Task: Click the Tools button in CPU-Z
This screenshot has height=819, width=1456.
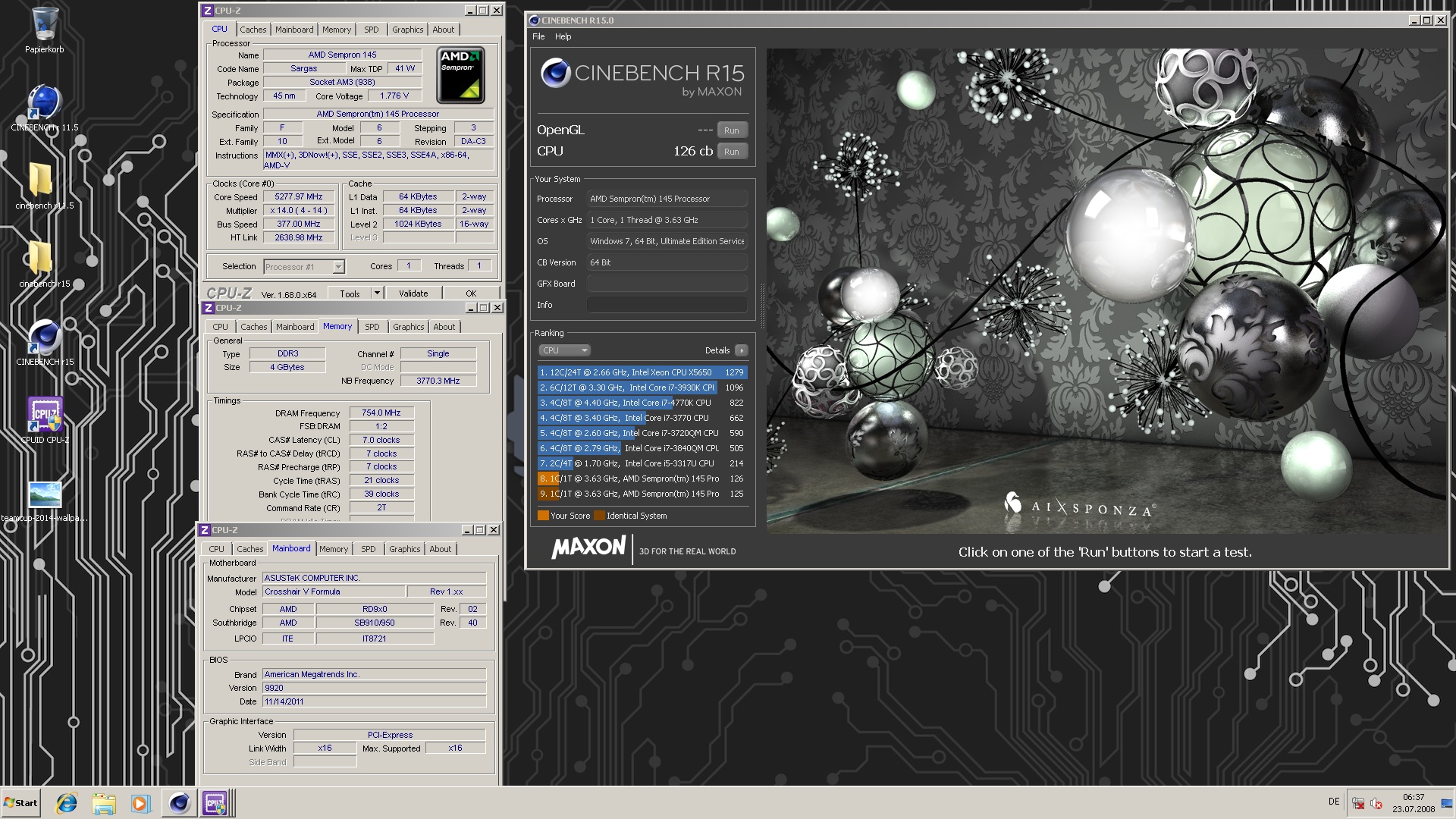Action: tap(350, 293)
